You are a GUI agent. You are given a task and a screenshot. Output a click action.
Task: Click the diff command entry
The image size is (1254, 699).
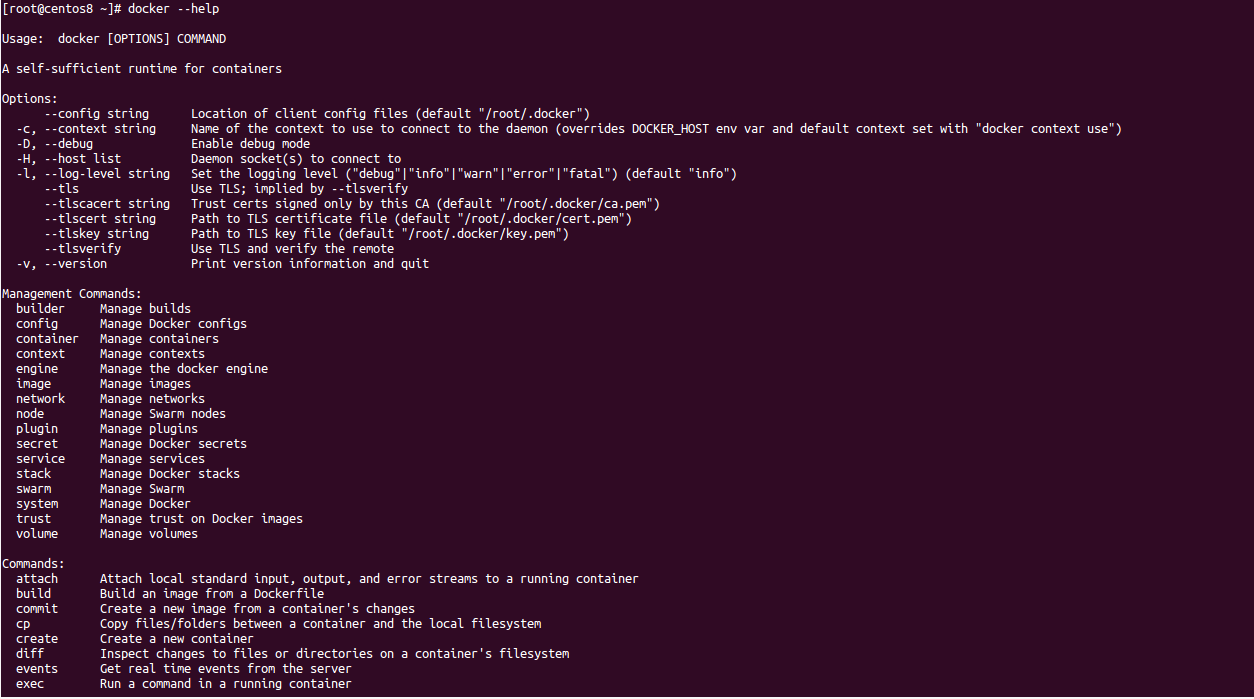click(30, 654)
